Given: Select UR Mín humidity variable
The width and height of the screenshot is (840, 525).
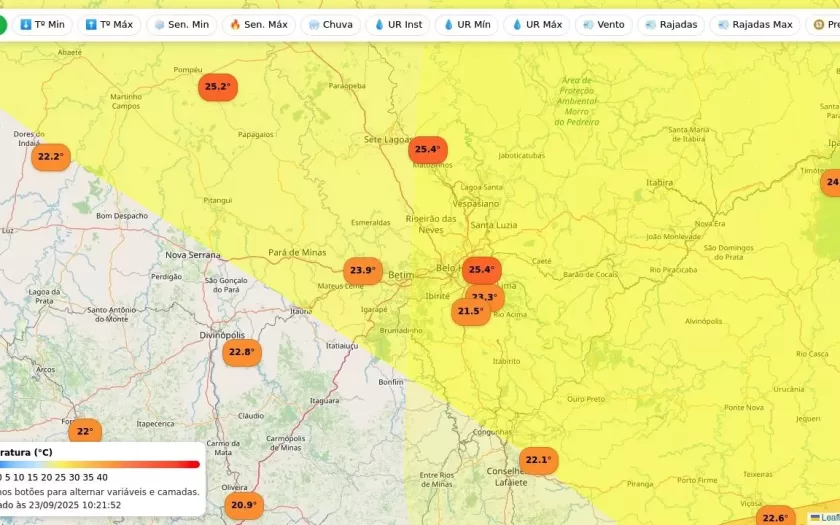Looking at the screenshot, I should (466, 24).
